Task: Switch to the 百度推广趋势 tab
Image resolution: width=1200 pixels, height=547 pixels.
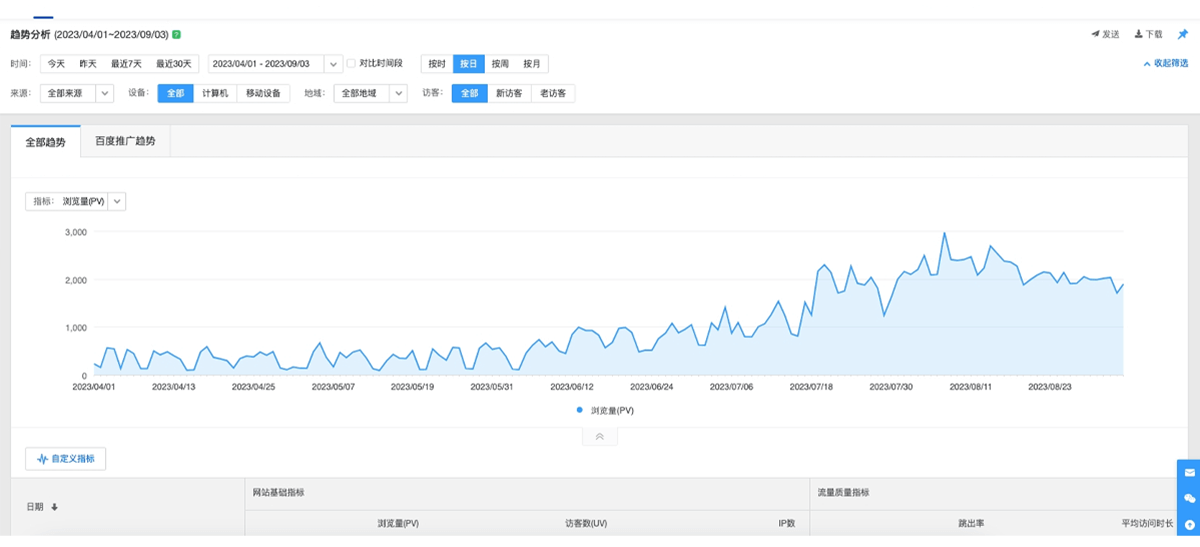Action: click(125, 141)
